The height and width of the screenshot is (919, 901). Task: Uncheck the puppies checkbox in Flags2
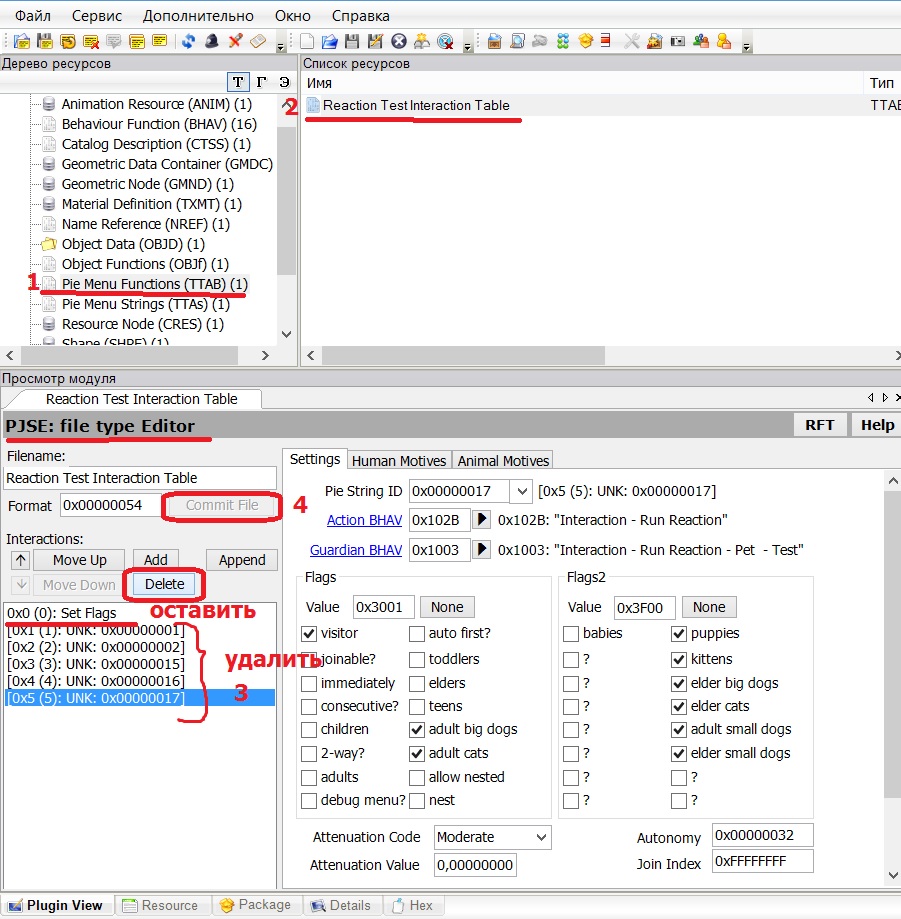pos(679,633)
